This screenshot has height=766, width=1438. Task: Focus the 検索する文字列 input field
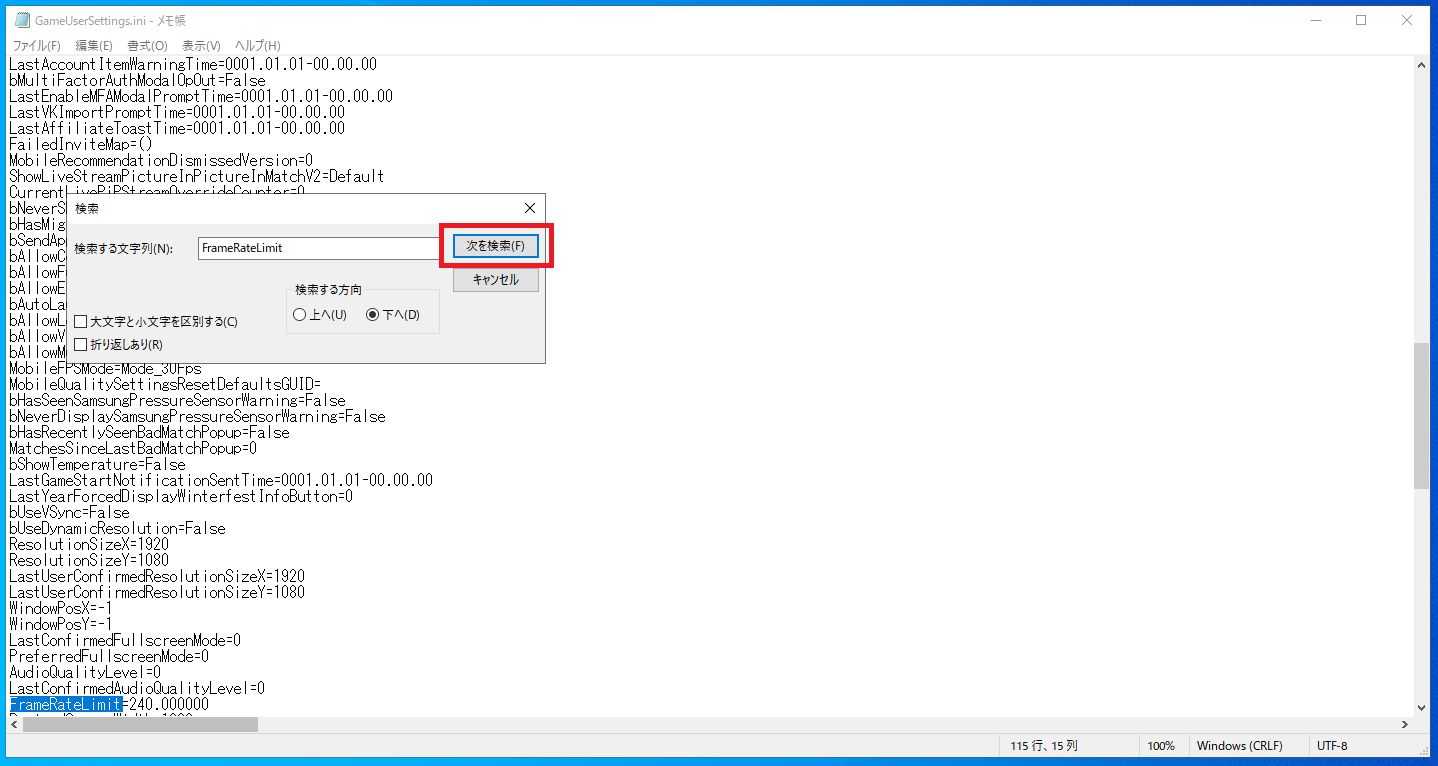tap(318, 248)
